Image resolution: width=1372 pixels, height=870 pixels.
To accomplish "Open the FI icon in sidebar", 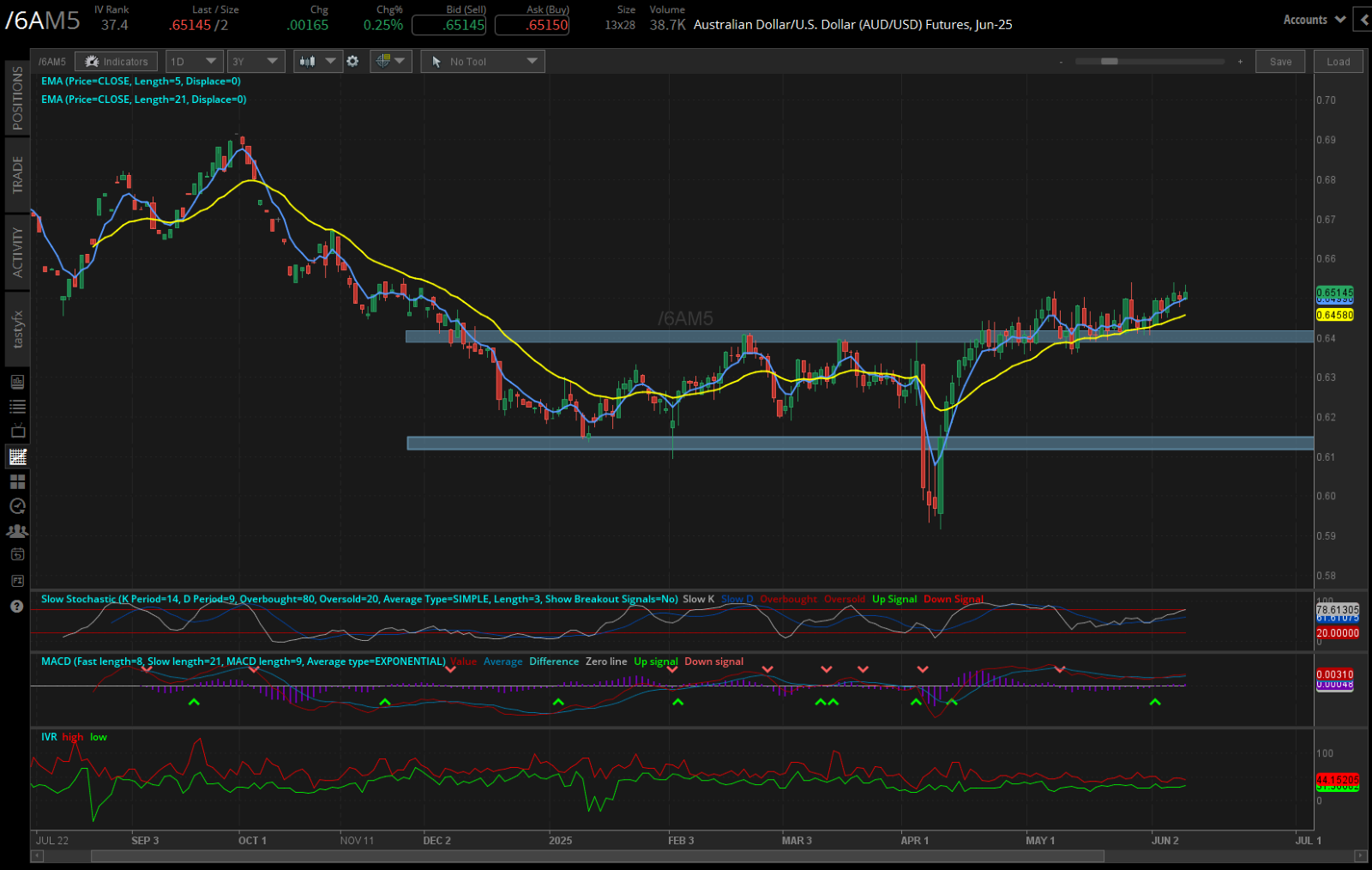I will (17, 581).
